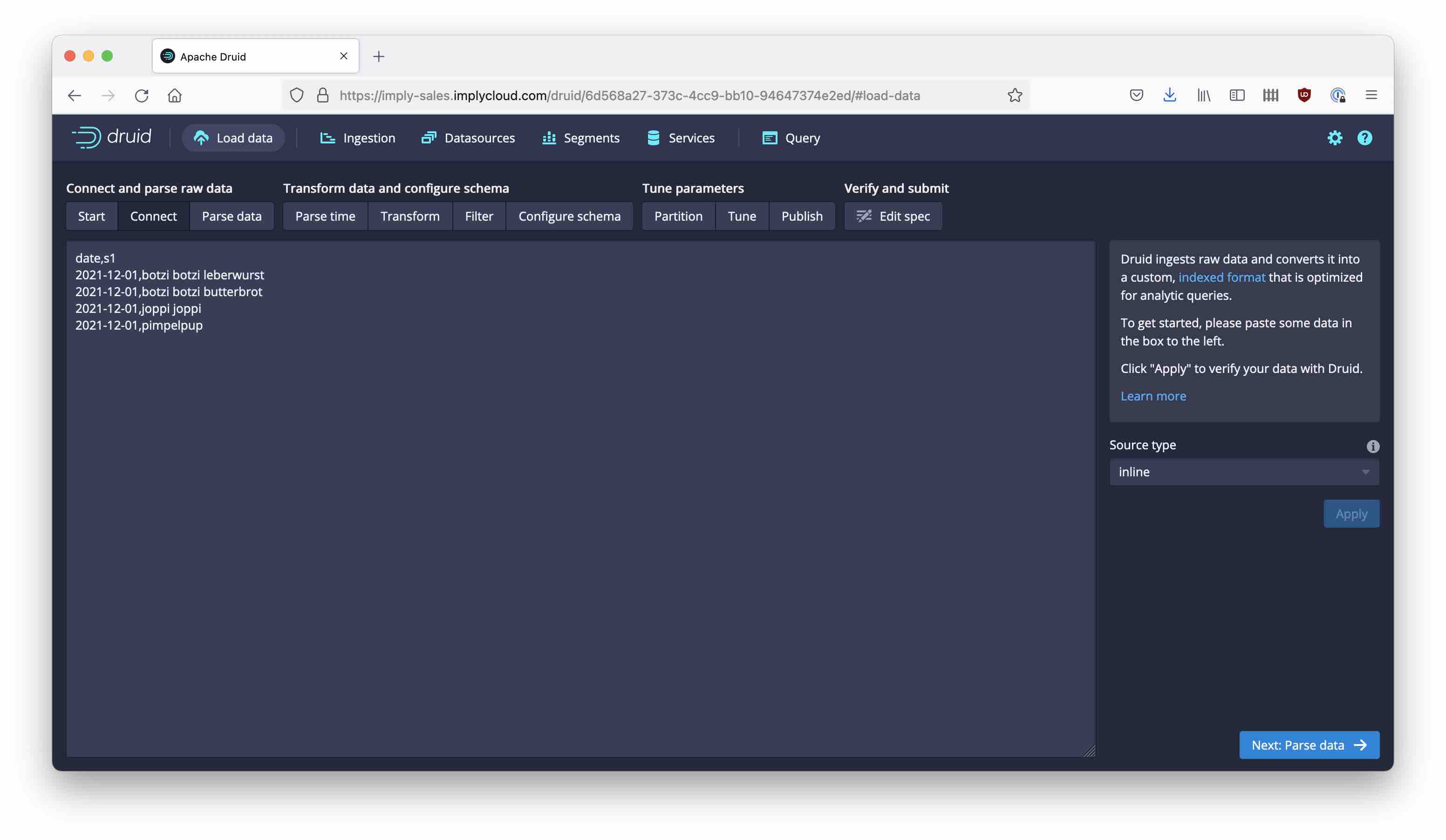The image size is (1446, 840).
Task: Click the Druid logo
Action: (x=112, y=137)
